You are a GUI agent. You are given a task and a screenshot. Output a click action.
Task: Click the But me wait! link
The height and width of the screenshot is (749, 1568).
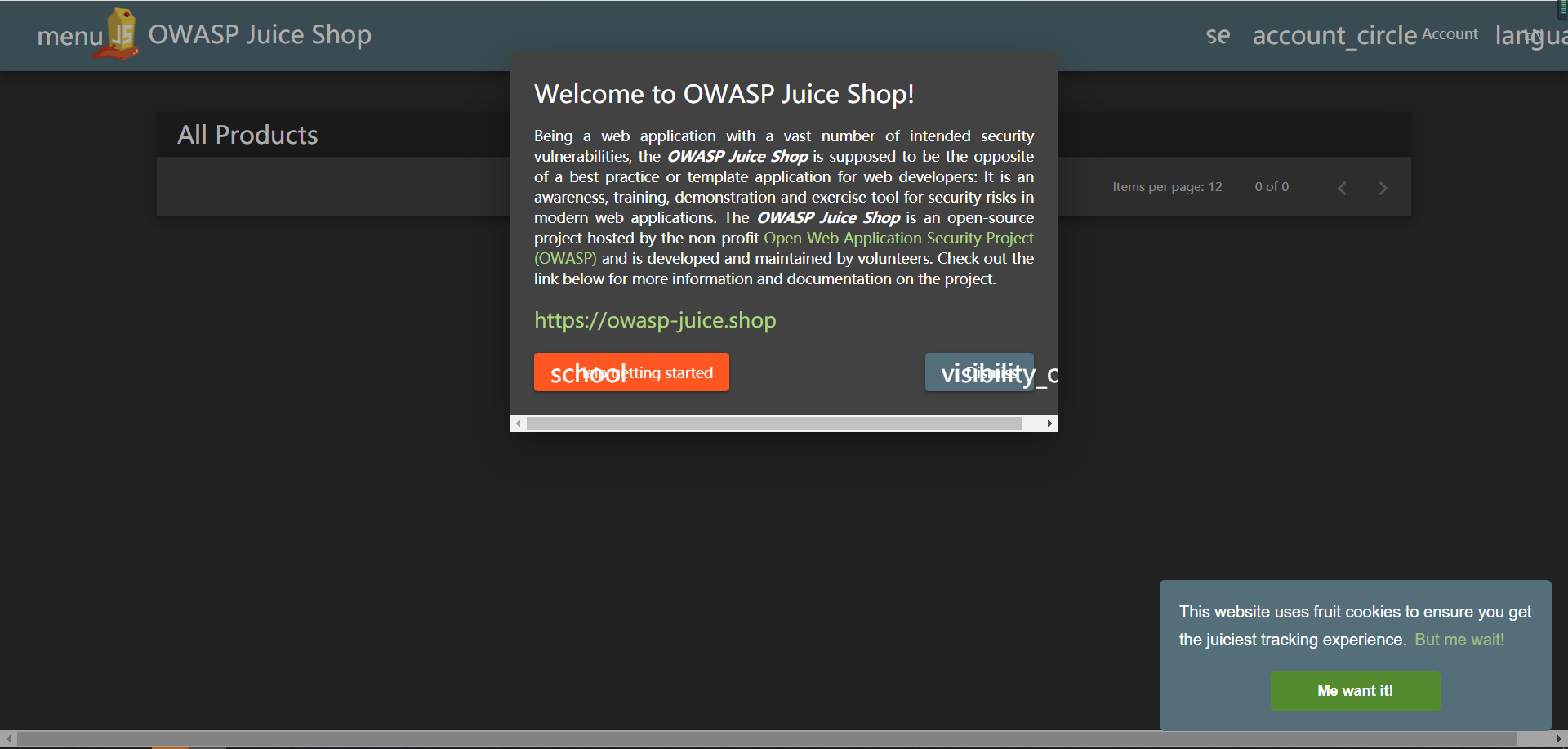[1459, 640]
